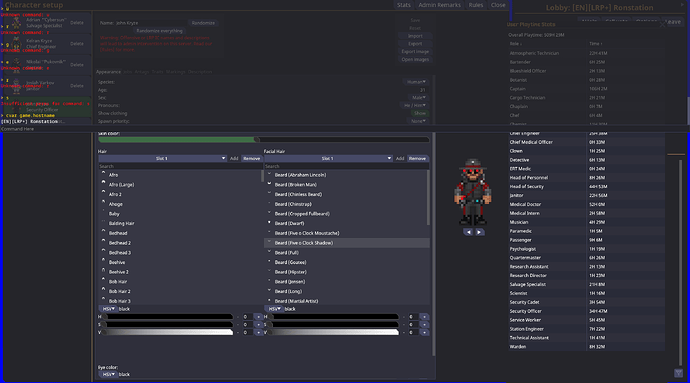Switch to the Description tab
This screenshot has width=690, height=383.
[200, 72]
